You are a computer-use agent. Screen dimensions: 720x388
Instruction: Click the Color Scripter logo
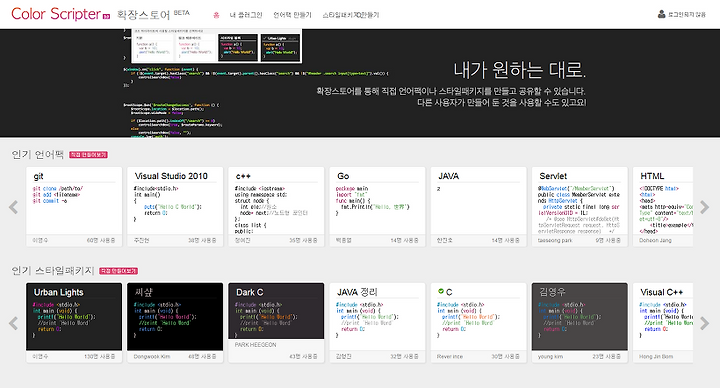tap(61, 14)
